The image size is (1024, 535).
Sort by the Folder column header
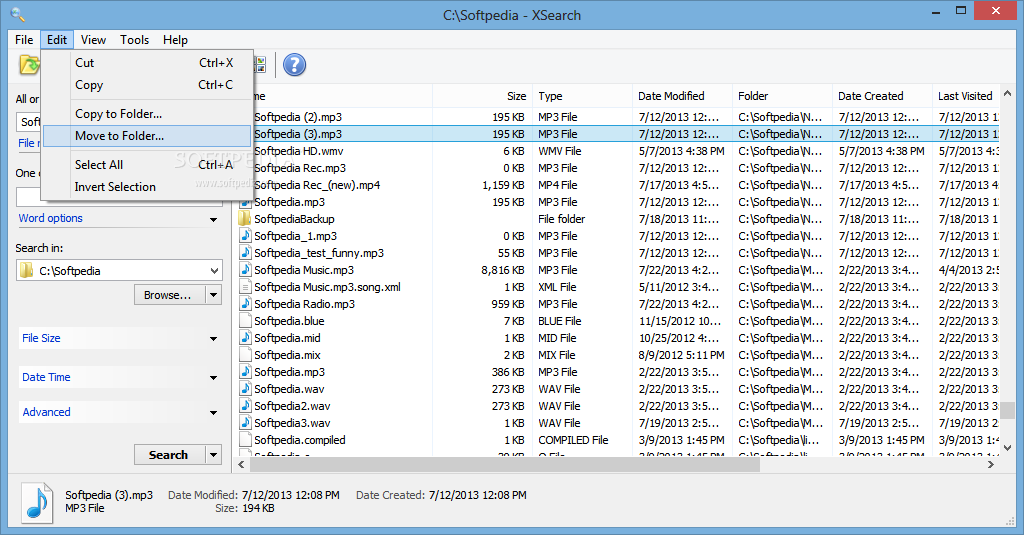782,96
